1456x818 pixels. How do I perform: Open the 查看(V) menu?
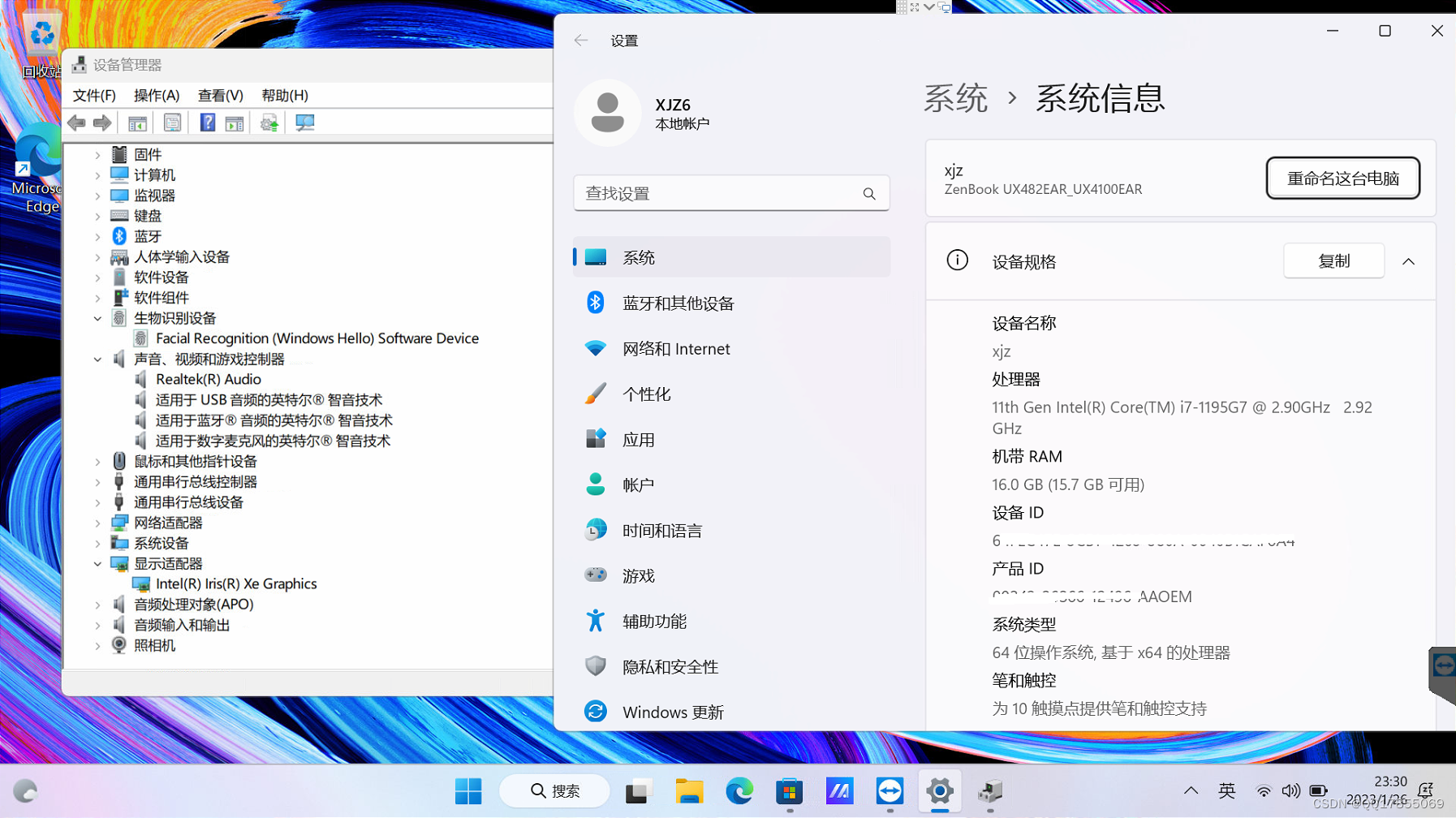pos(221,95)
